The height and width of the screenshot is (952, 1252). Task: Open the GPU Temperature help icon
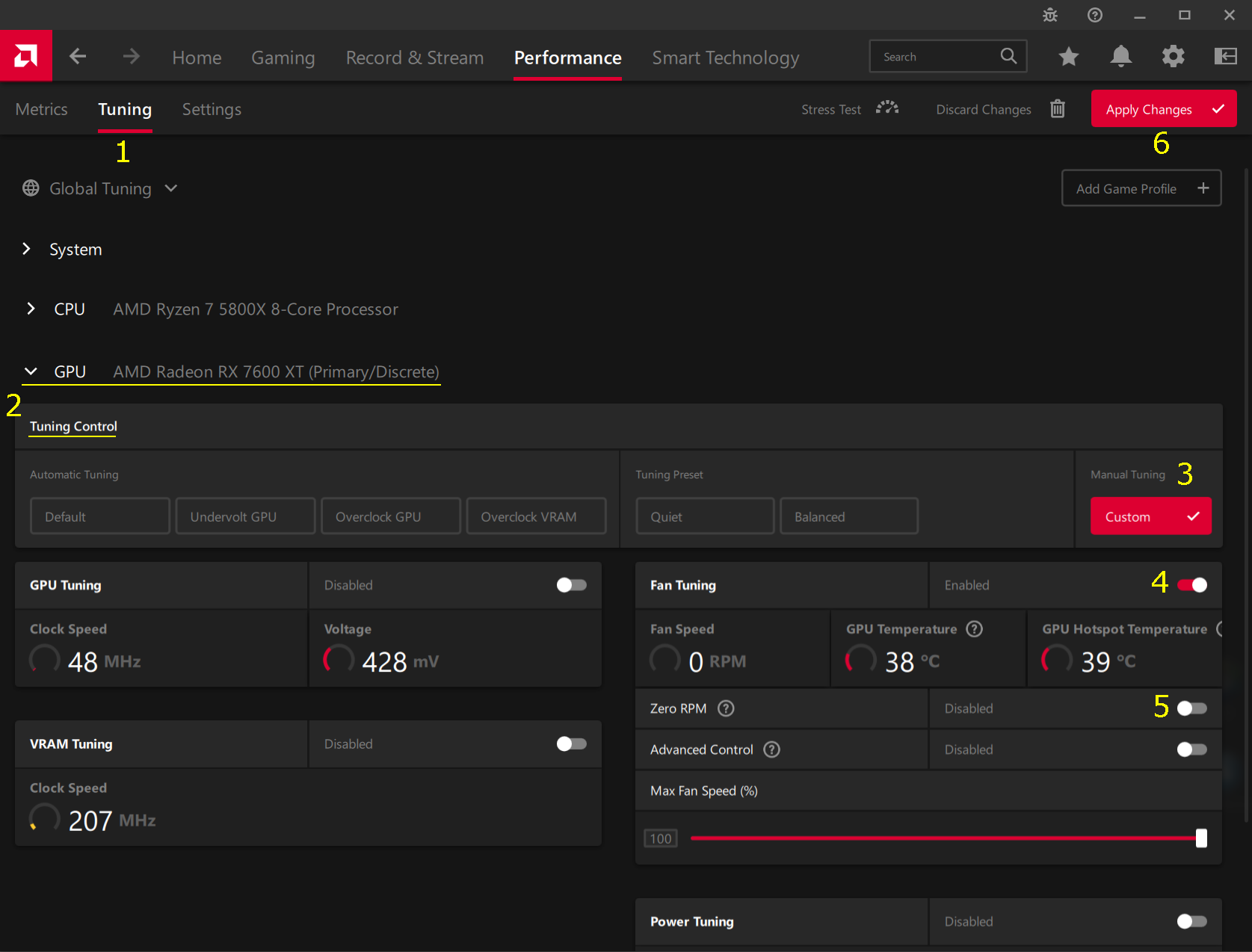[975, 629]
